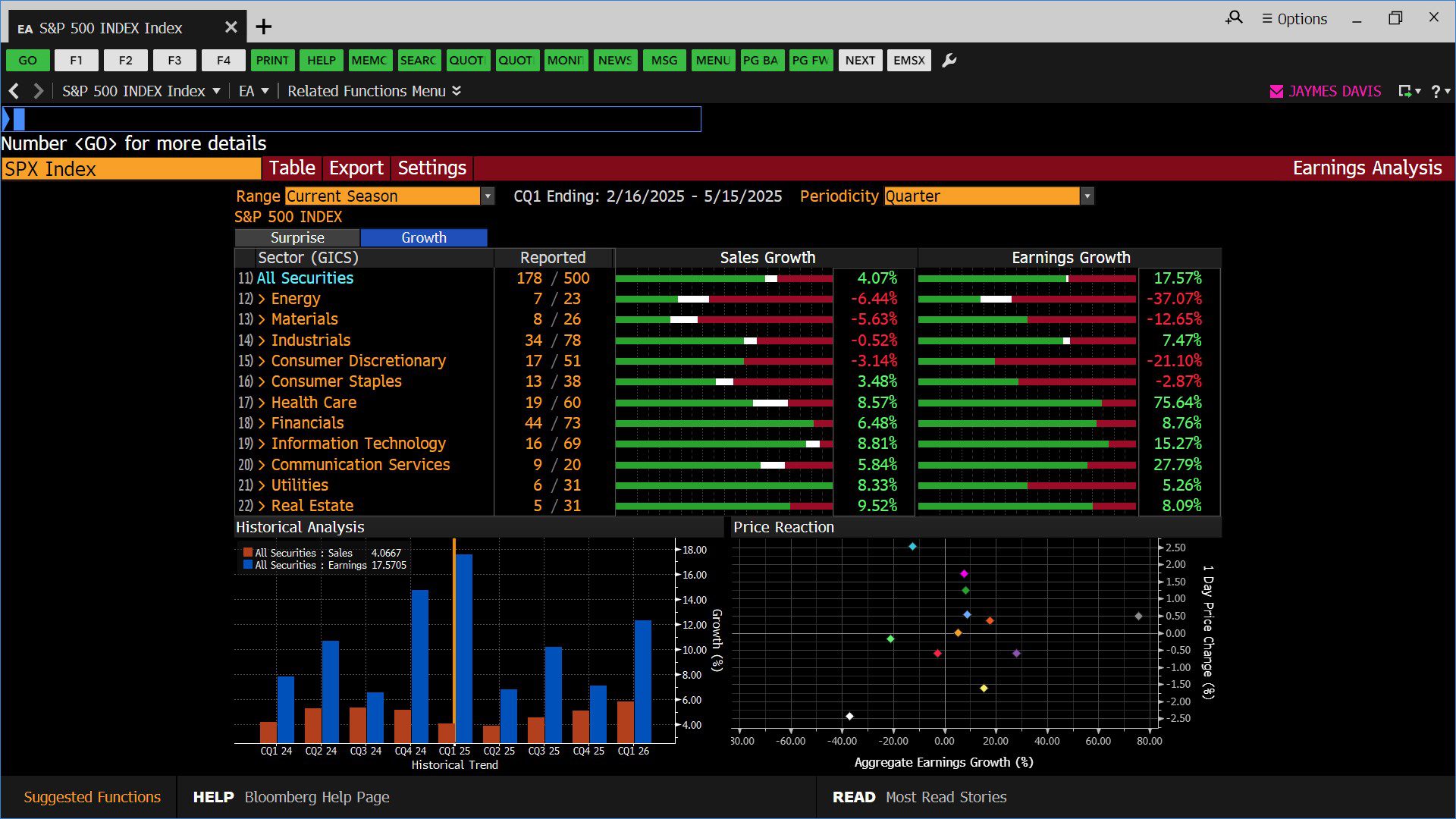The height and width of the screenshot is (819, 1456).
Task: Click the forward navigation arrow
Action: click(38, 91)
